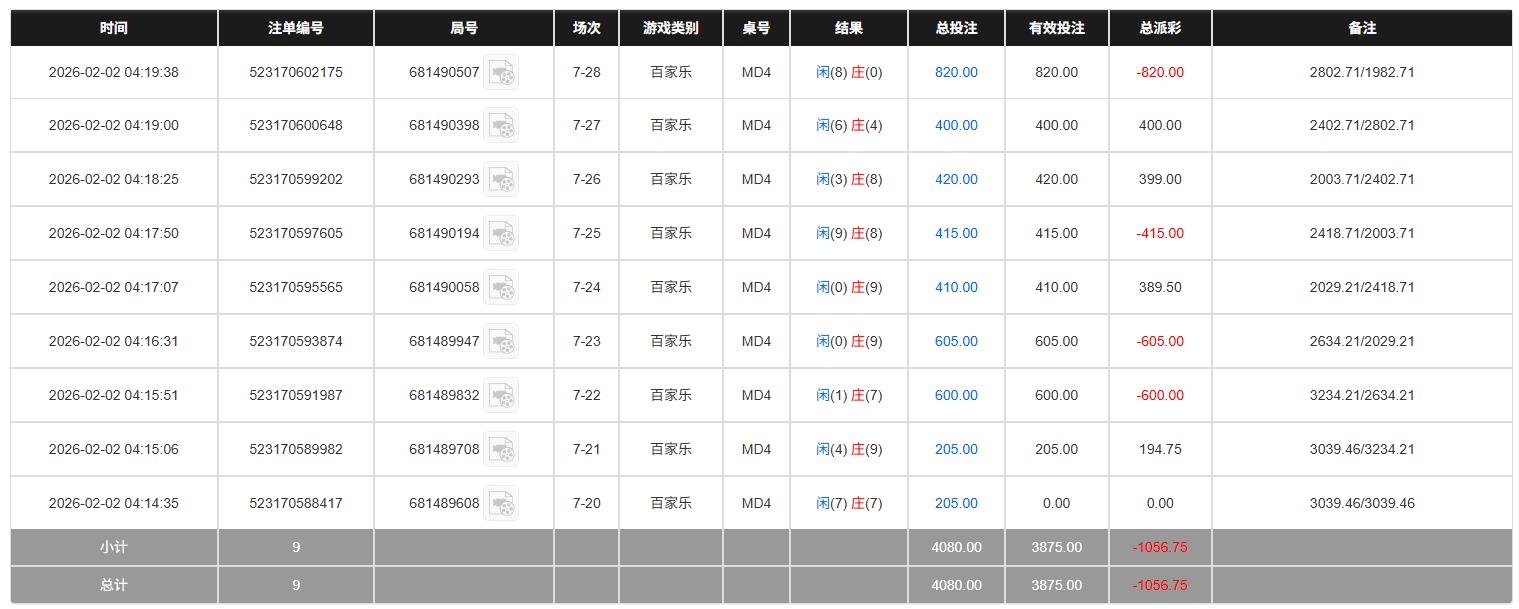Open video replay icon for round 681490507
This screenshot has height=609, width=1519.
pyautogui.click(x=501, y=73)
